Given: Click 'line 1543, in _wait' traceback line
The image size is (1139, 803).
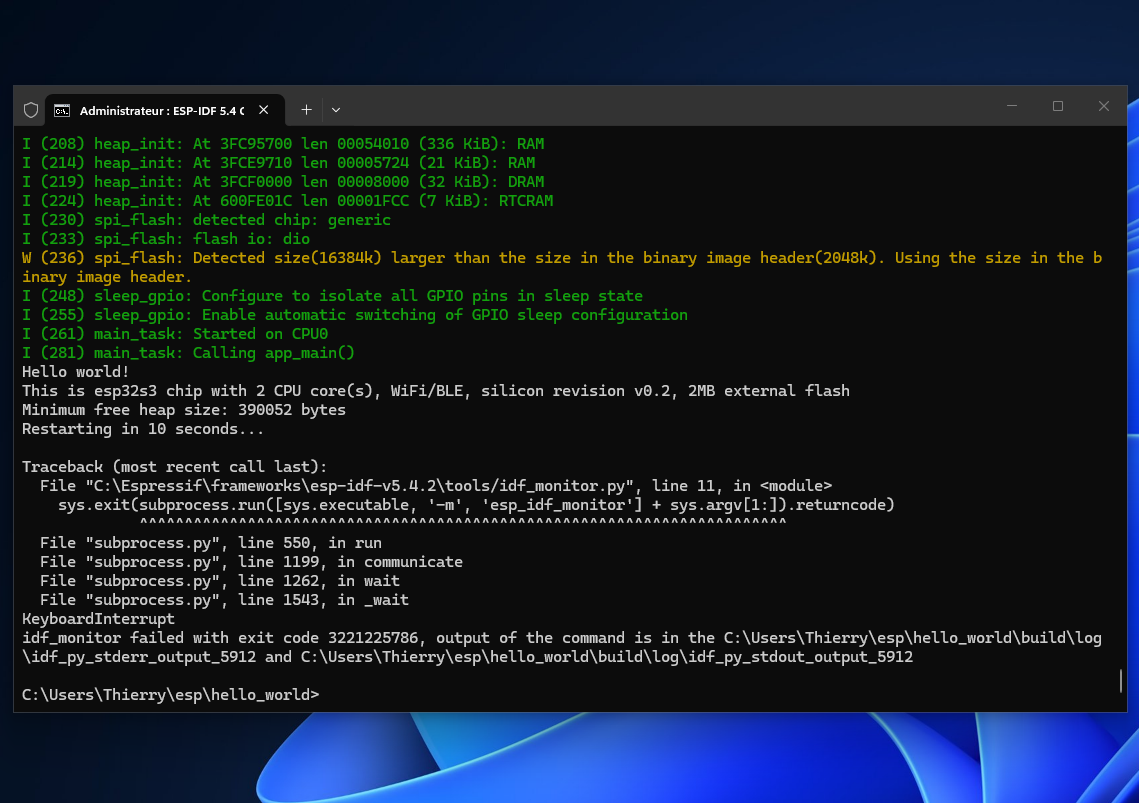Looking at the screenshot, I should pyautogui.click(x=224, y=600).
